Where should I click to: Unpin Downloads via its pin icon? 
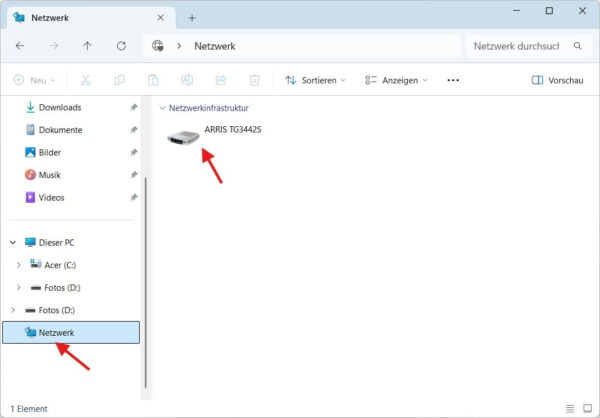133,108
